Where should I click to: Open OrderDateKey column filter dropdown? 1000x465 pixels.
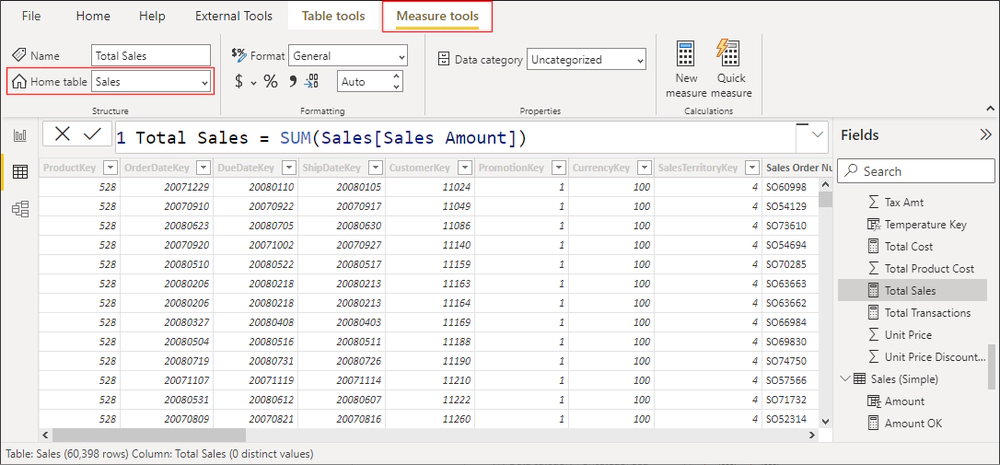(x=203, y=168)
